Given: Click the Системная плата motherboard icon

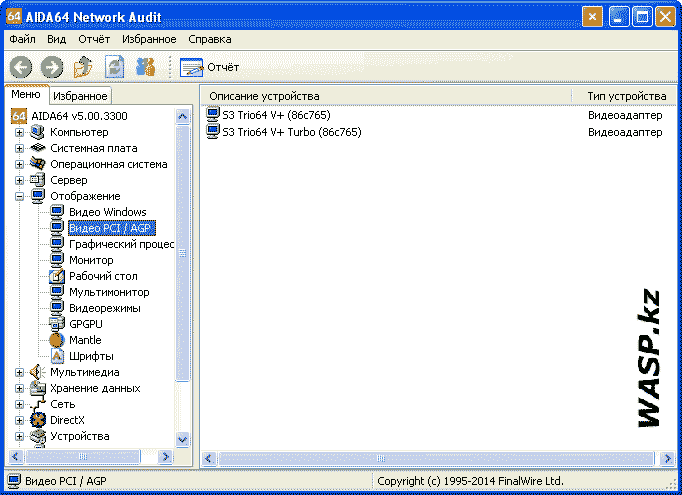Looking at the screenshot, I should 37,148.
